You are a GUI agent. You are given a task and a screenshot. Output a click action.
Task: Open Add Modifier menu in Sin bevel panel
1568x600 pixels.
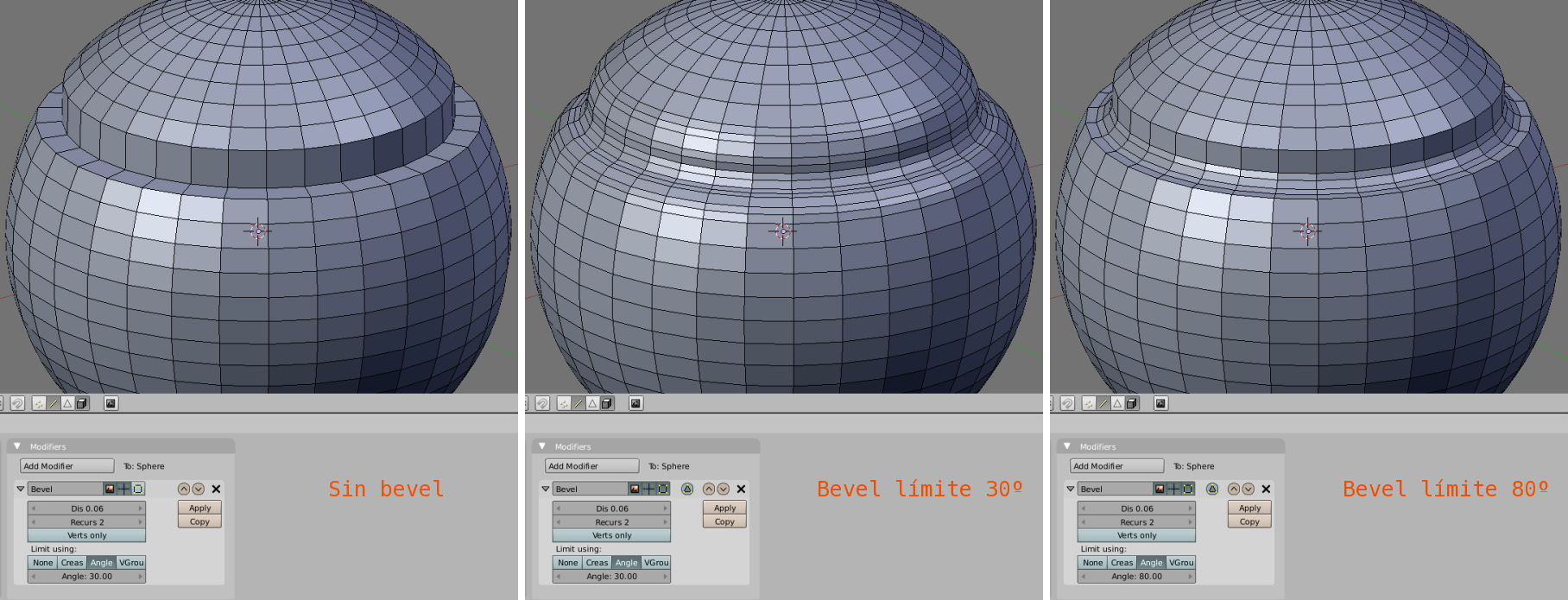click(x=67, y=466)
